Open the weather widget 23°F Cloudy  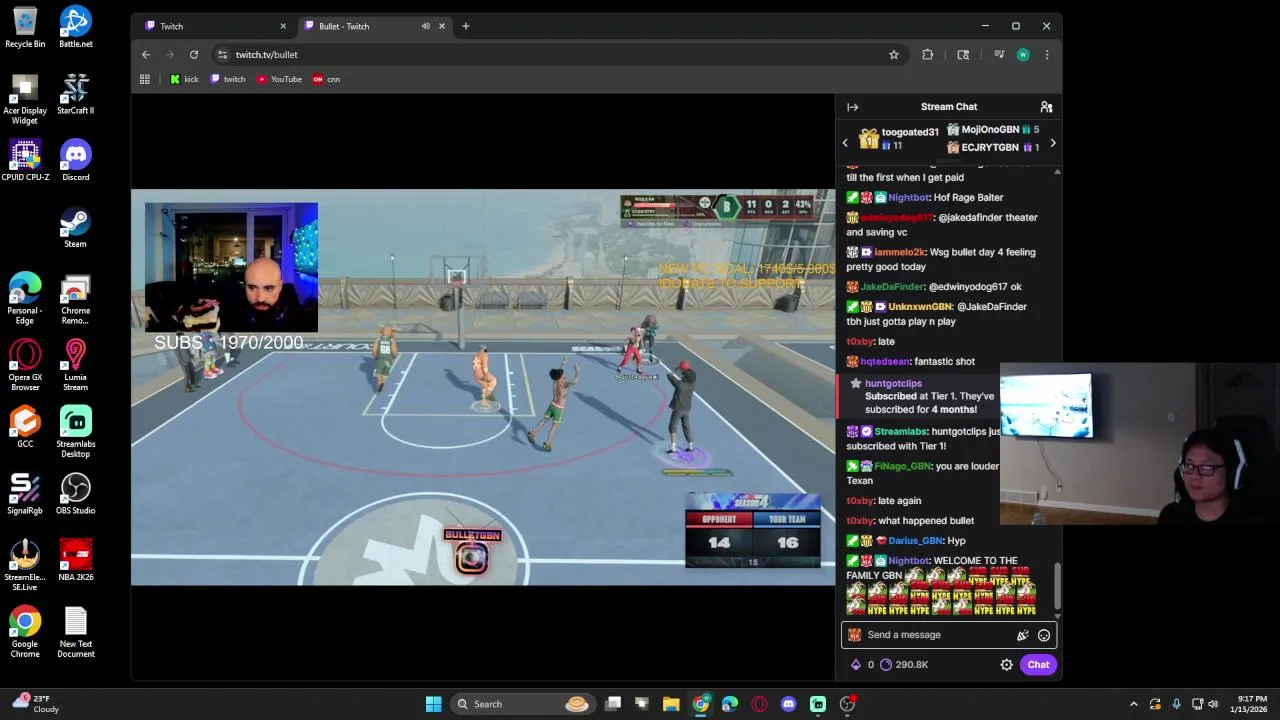tap(34, 704)
